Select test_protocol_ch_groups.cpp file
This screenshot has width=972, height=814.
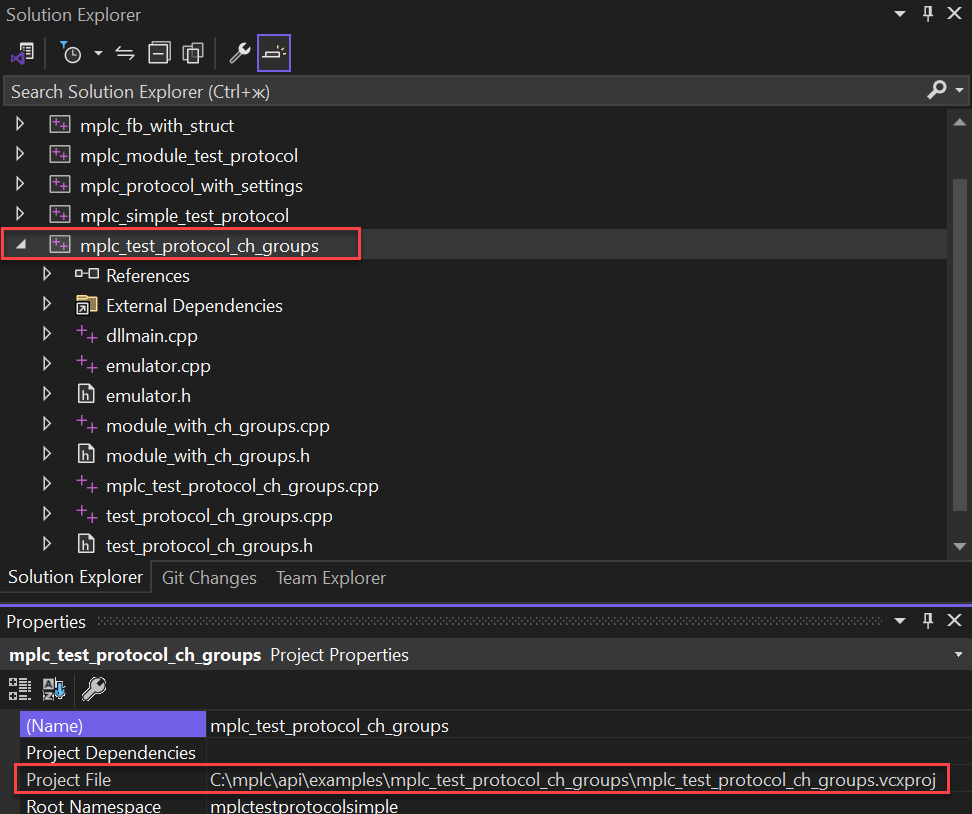(219, 516)
